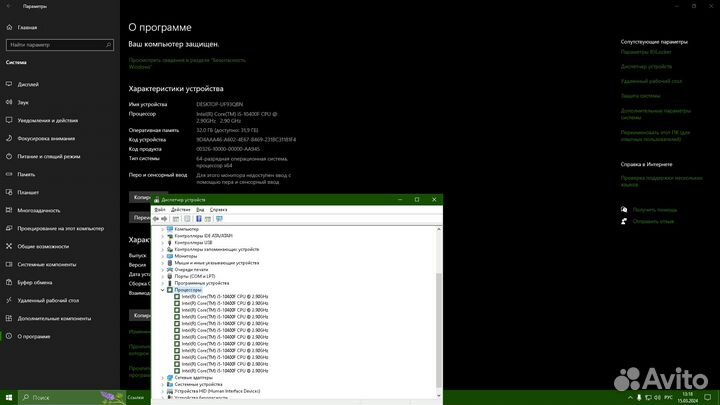Open notification center in taskbar
The height and width of the screenshot is (405, 720).
(x=708, y=397)
